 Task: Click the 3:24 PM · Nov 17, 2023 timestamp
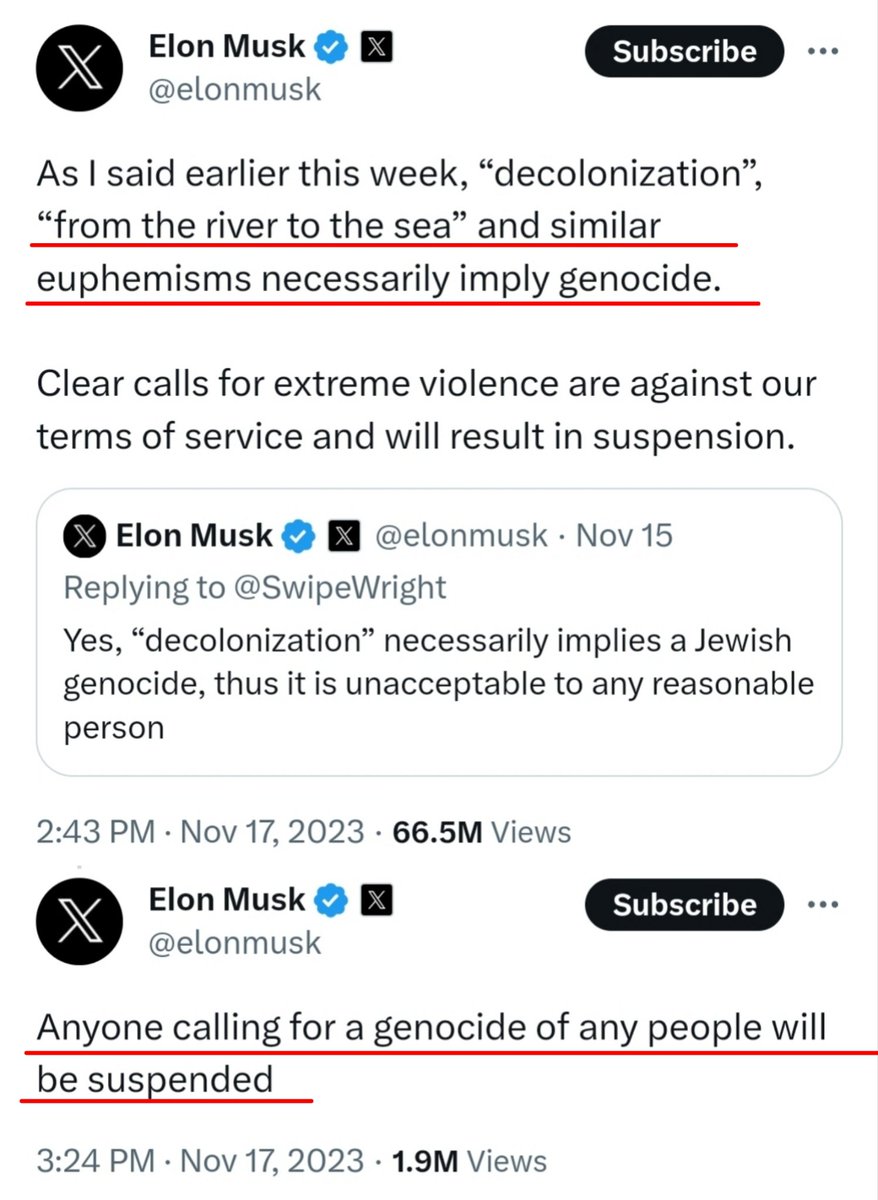coord(200,1161)
